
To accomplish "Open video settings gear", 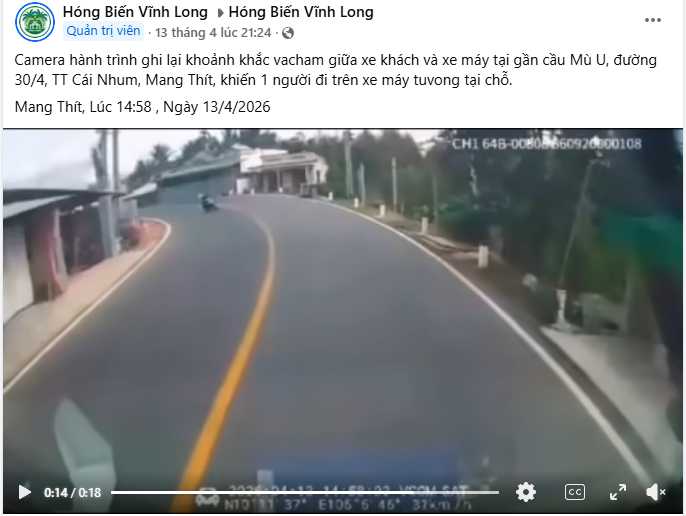I will pos(525,492).
